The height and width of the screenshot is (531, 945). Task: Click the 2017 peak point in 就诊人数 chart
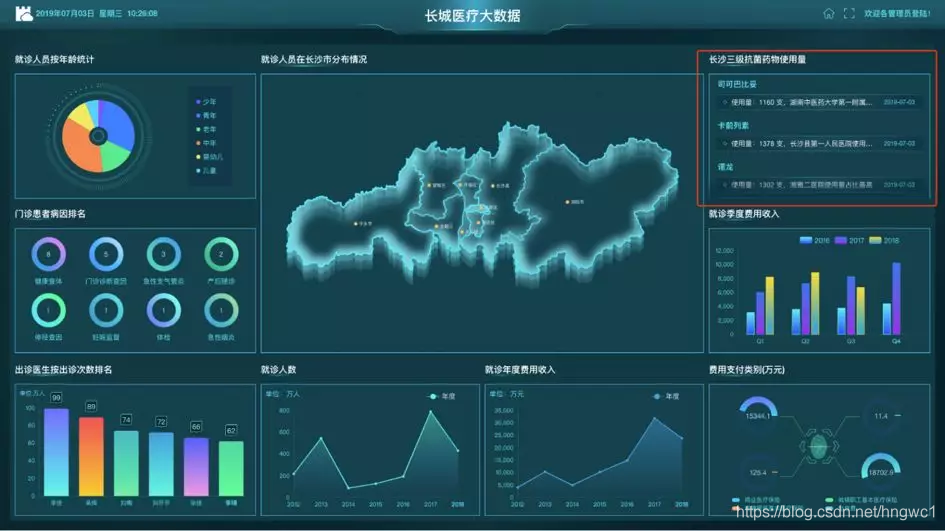430,412
